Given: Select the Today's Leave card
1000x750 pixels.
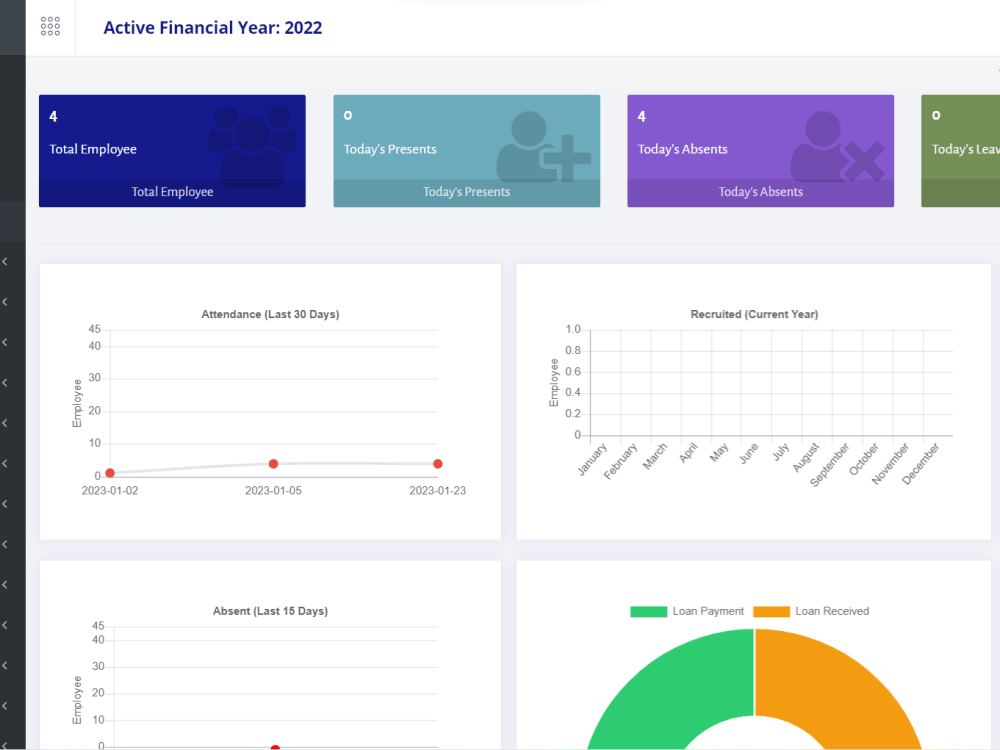Looking at the screenshot, I should click(x=960, y=151).
